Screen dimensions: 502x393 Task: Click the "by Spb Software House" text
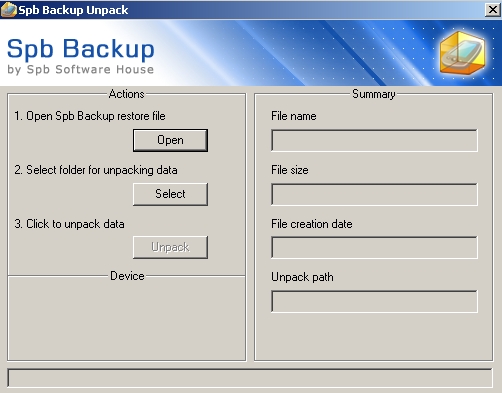click(x=81, y=69)
